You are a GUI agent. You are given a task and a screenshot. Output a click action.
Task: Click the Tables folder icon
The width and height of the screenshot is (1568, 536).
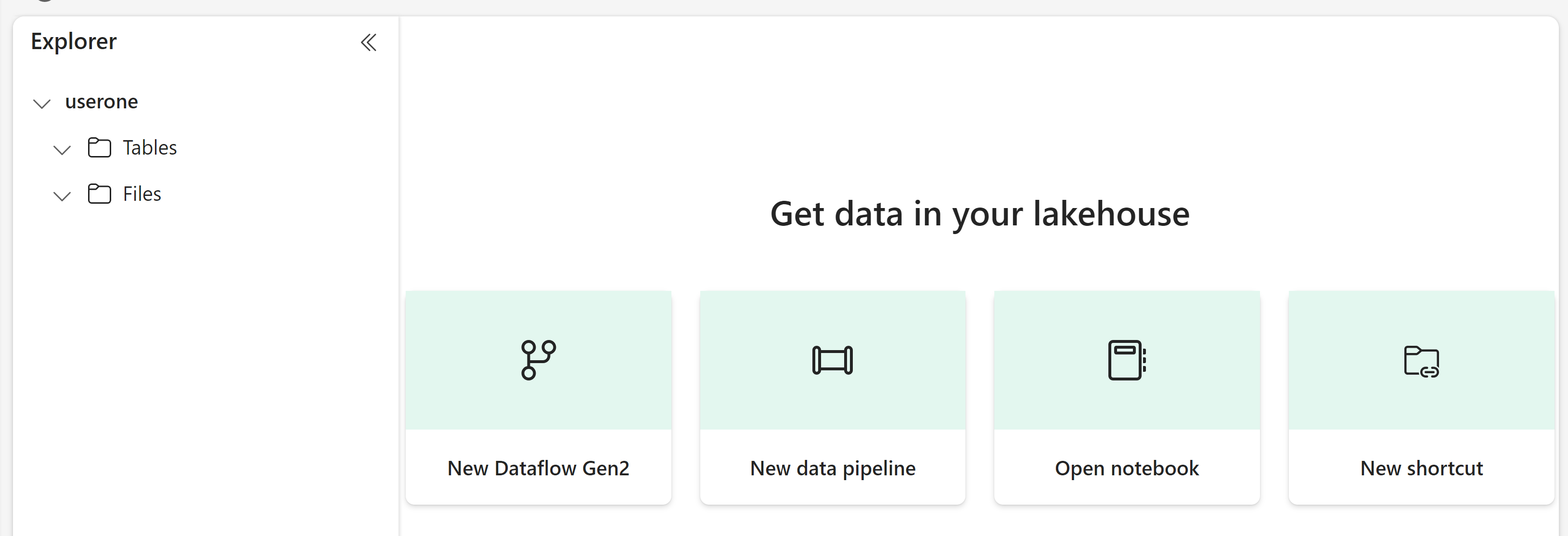click(x=99, y=147)
